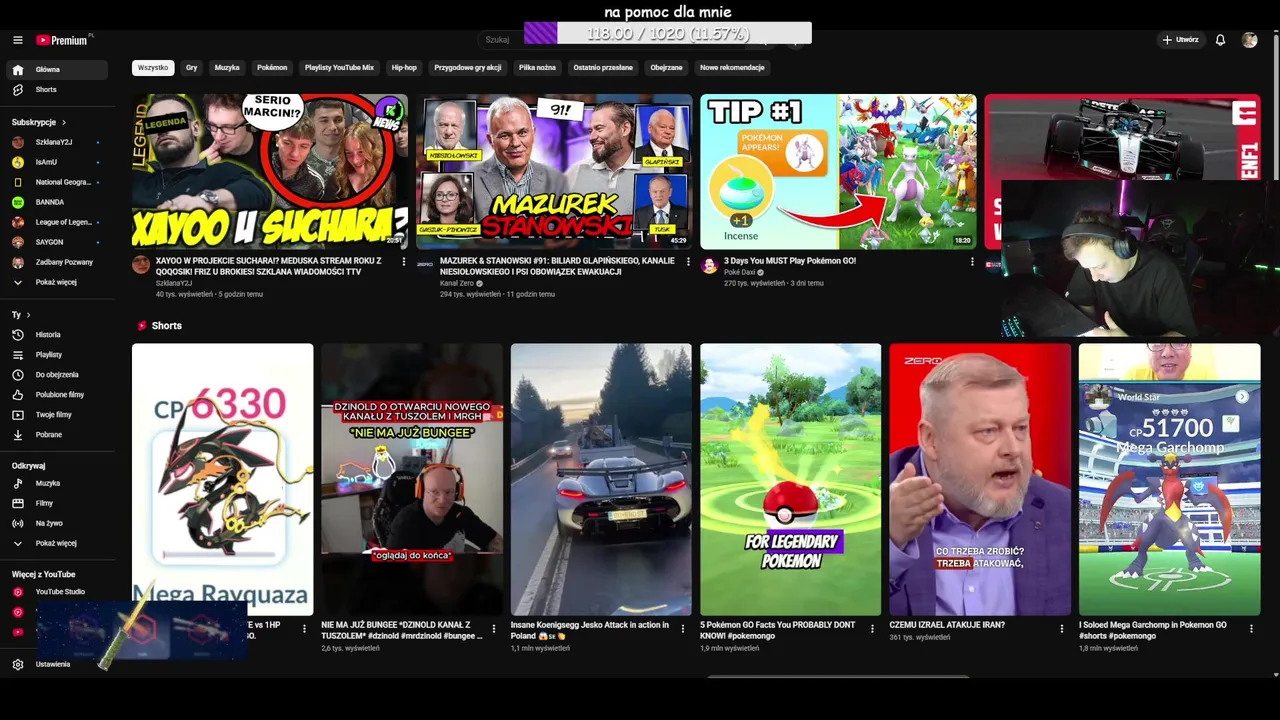Select the Piłka nożna filter chip
This screenshot has width=1280, height=720.
tap(537, 68)
